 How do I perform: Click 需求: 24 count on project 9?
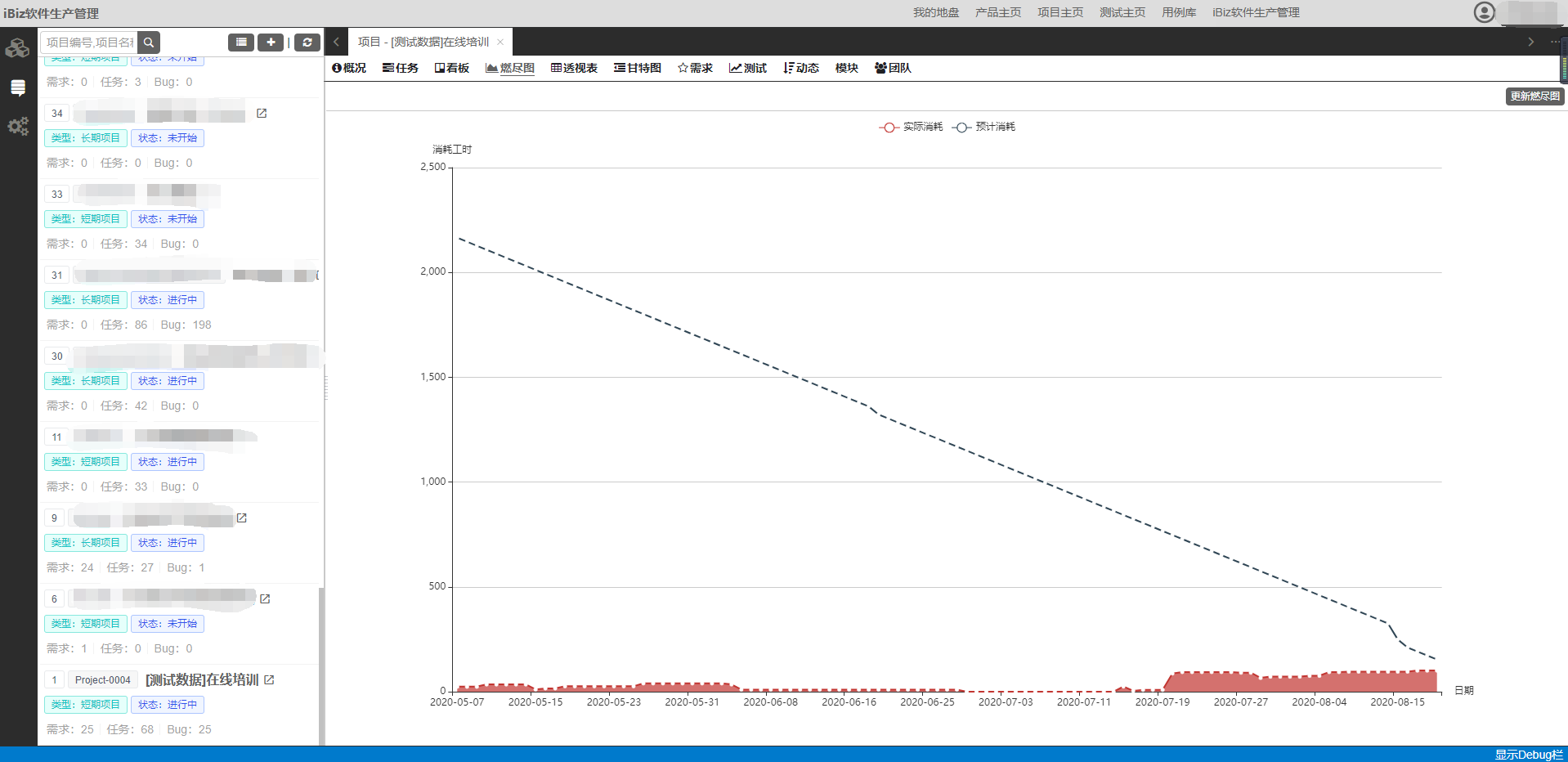69,567
